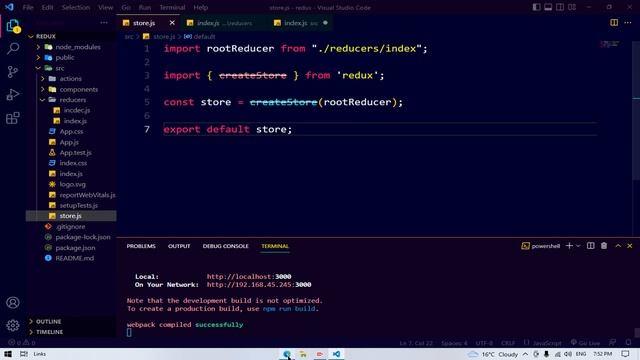Viewport: 640px width, 360px height.
Task: Kill terminal with trash icon
Action: click(x=604, y=246)
